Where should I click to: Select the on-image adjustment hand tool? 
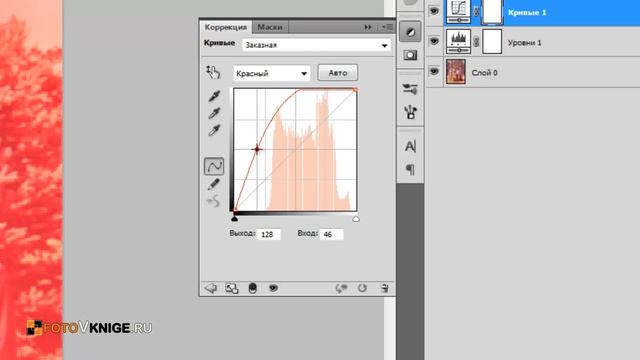pos(213,72)
